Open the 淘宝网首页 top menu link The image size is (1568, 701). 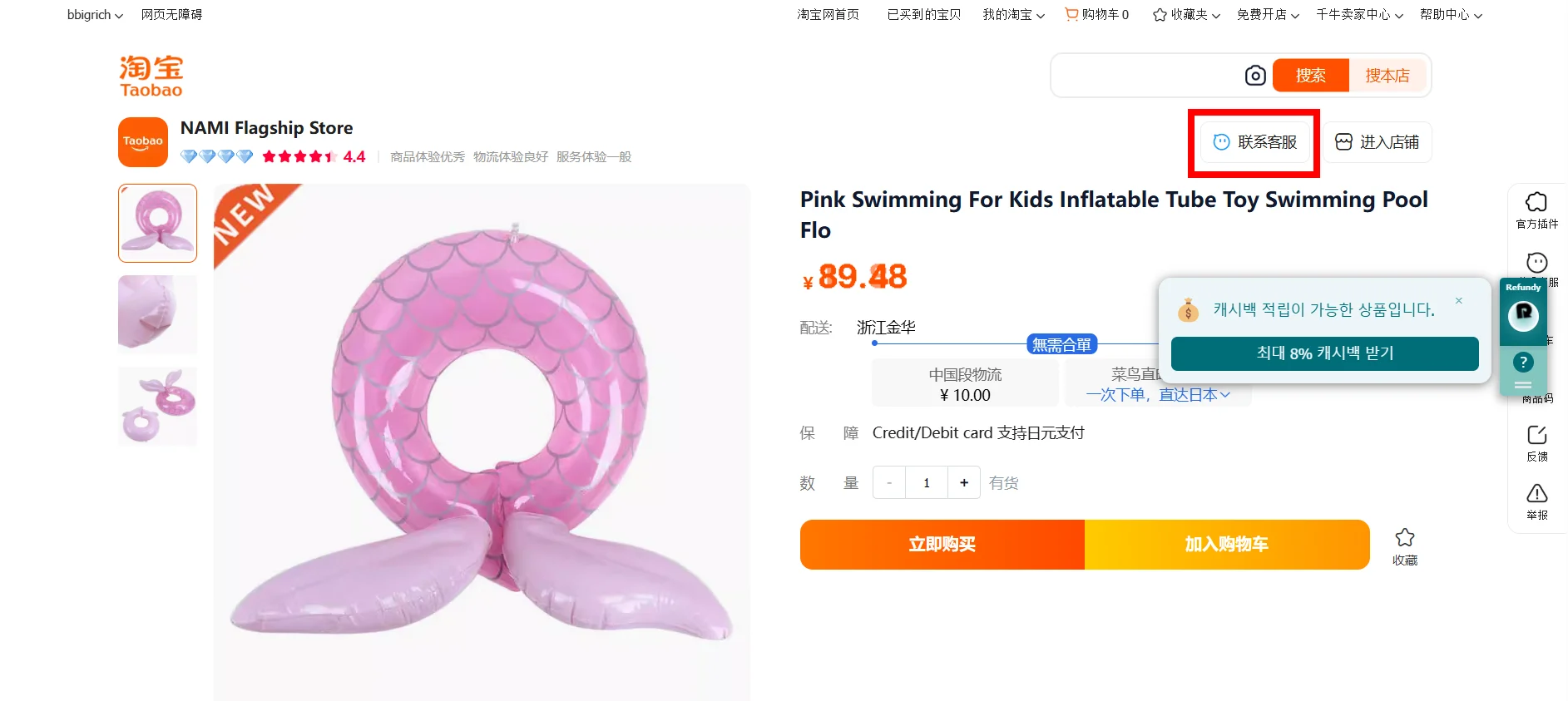coord(828,14)
